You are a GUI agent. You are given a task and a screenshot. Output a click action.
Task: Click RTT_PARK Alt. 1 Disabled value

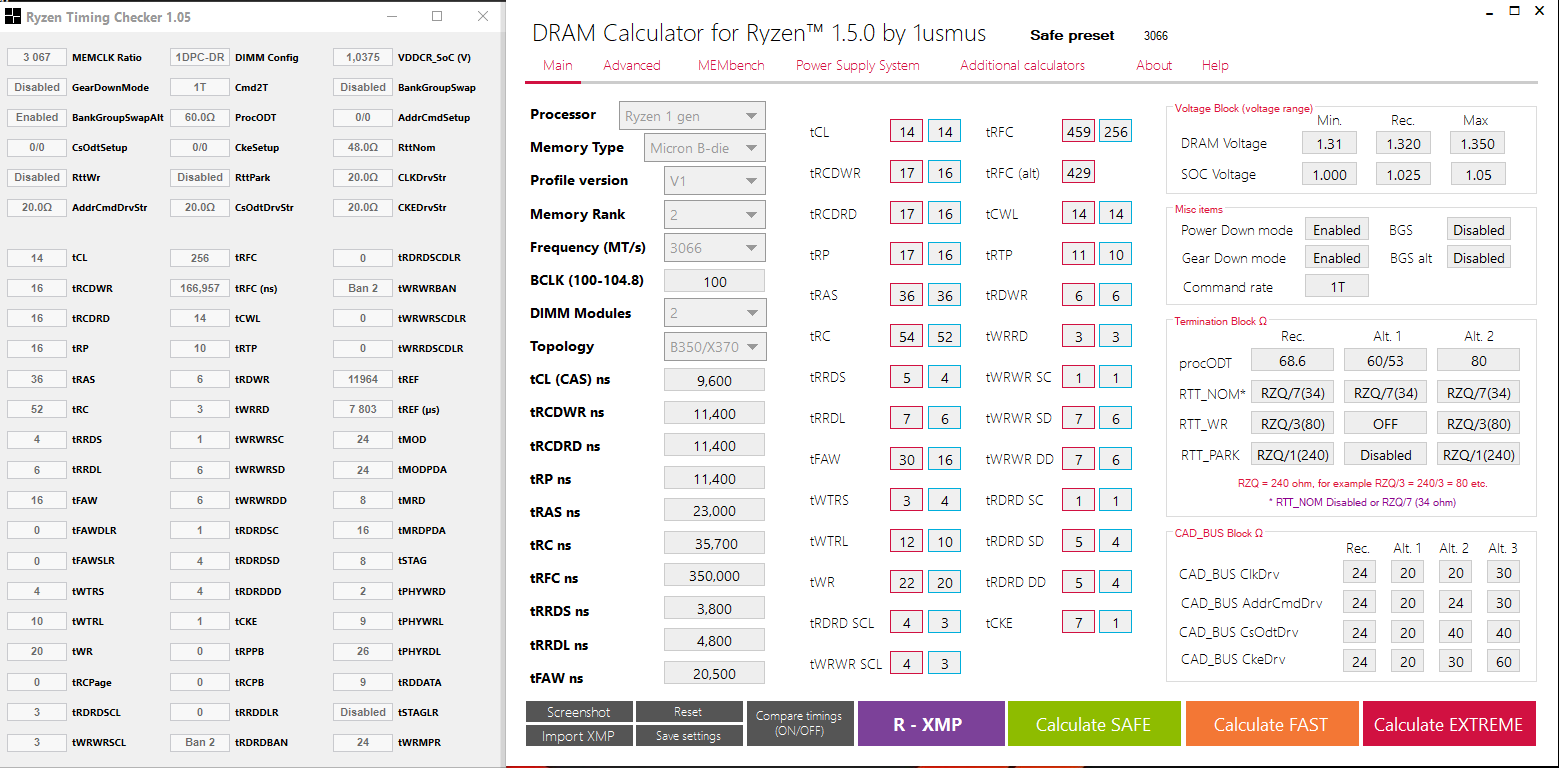click(1385, 454)
